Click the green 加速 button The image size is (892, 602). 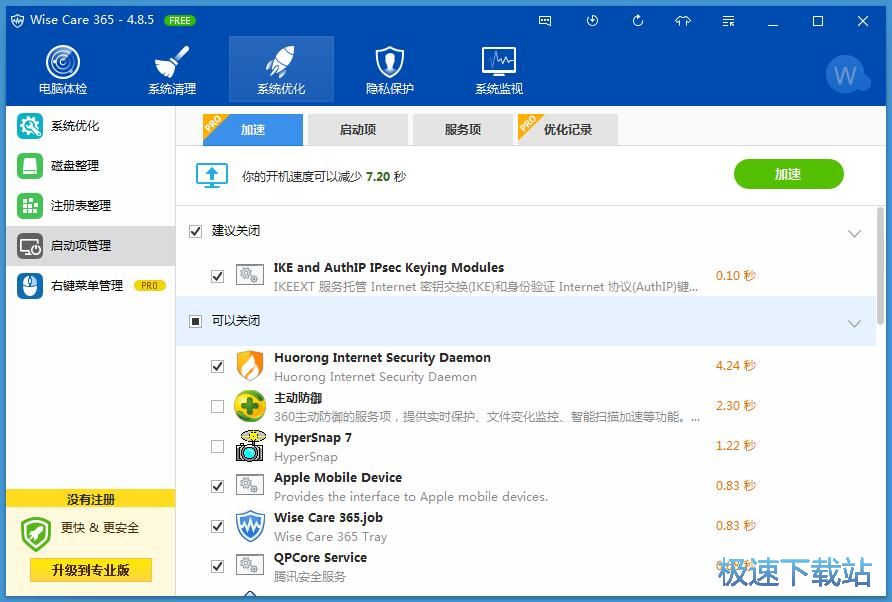coord(788,173)
